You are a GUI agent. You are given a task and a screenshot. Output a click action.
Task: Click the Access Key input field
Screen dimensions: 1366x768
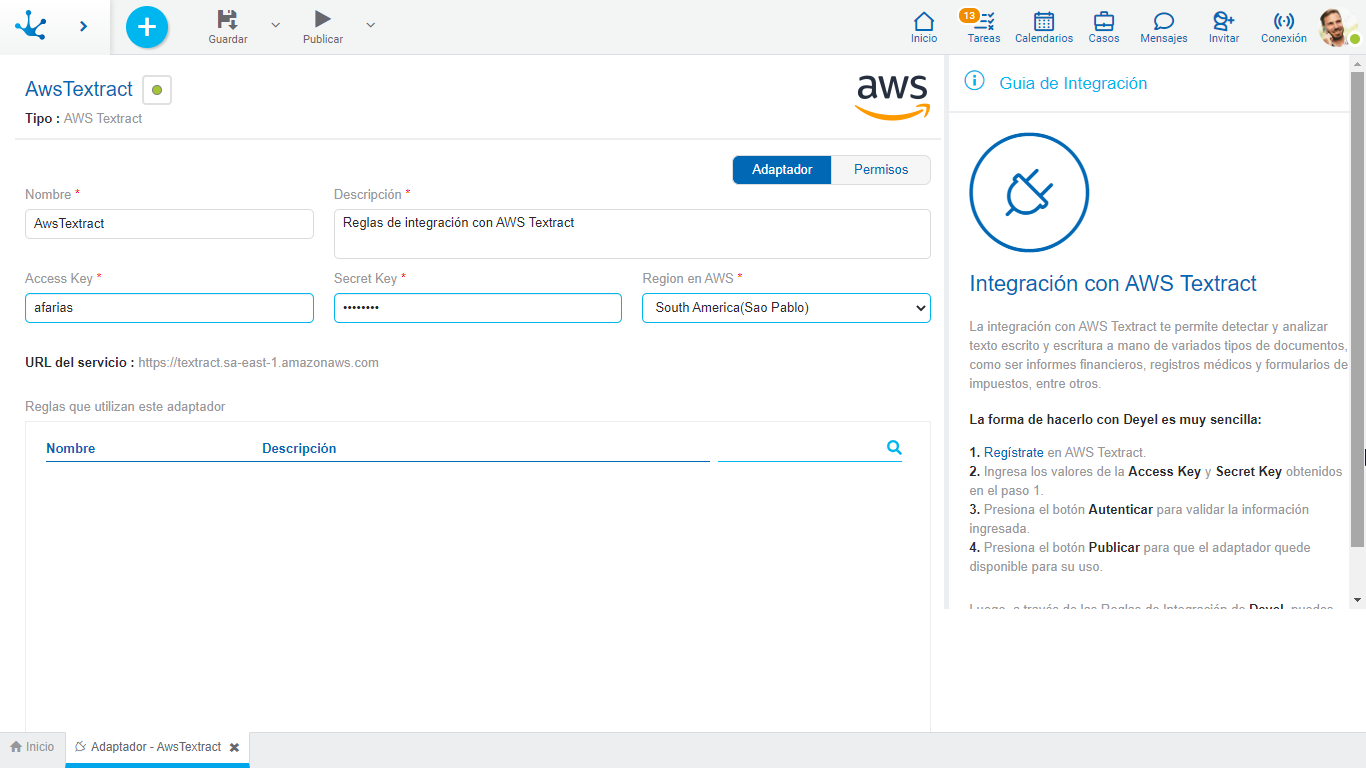[x=169, y=308]
